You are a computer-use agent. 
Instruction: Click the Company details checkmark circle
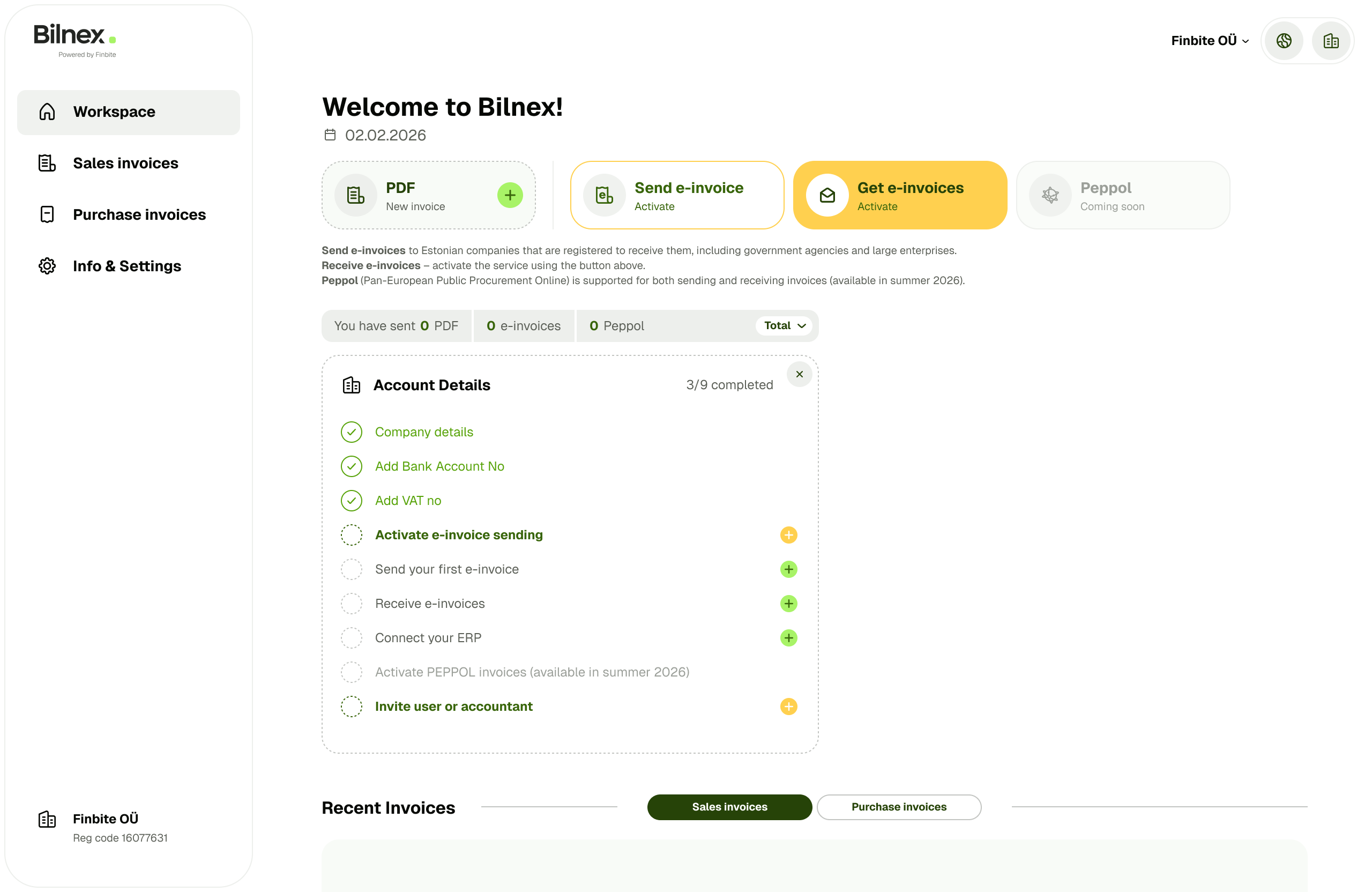(x=351, y=432)
